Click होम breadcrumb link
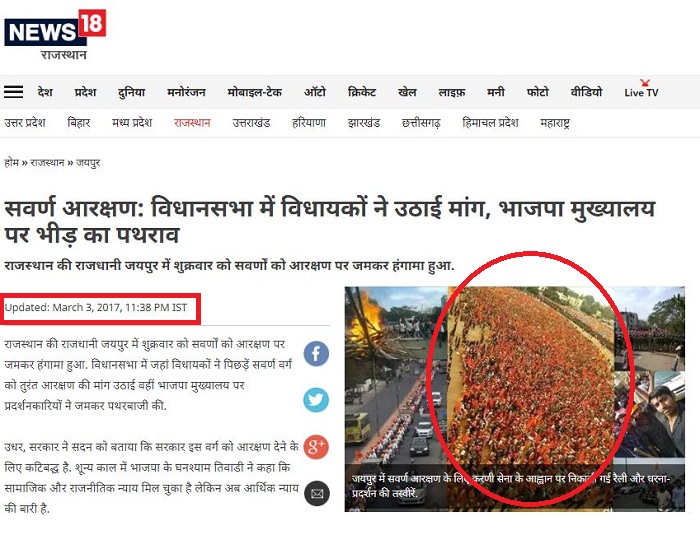 pos(11,163)
